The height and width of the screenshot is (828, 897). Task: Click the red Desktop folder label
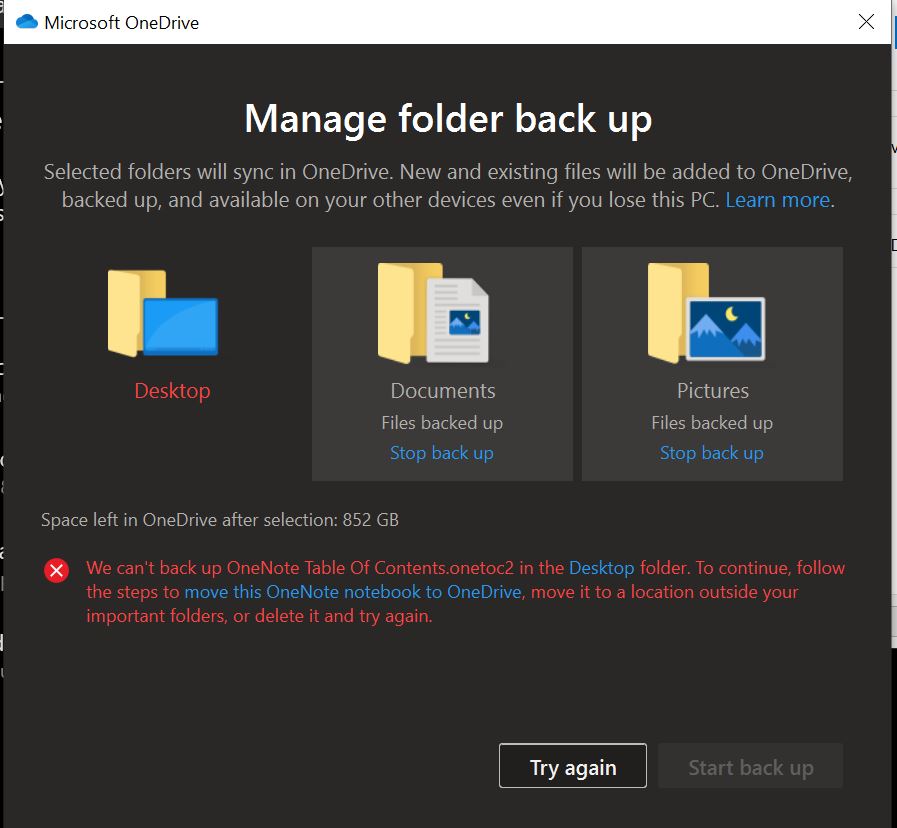[x=172, y=391]
